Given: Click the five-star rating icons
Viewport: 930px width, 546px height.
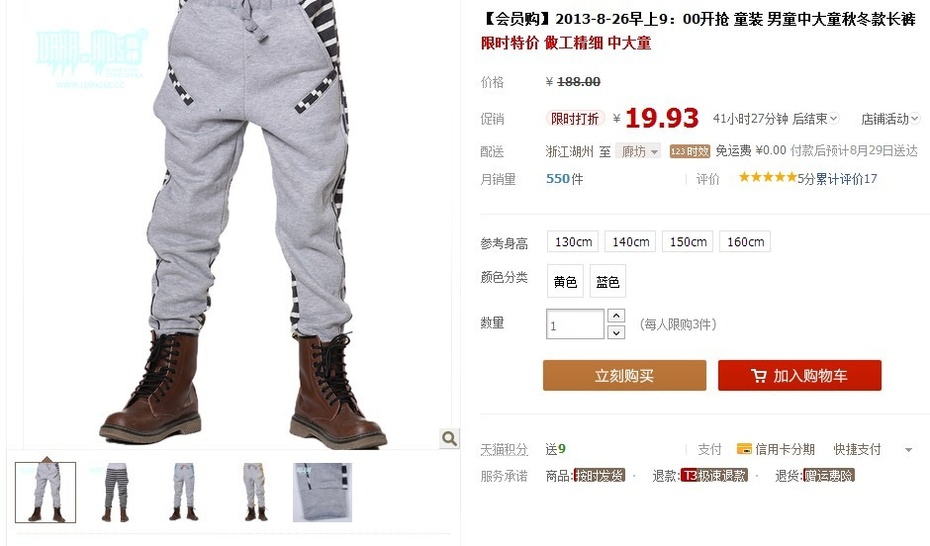Looking at the screenshot, I should (x=767, y=177).
